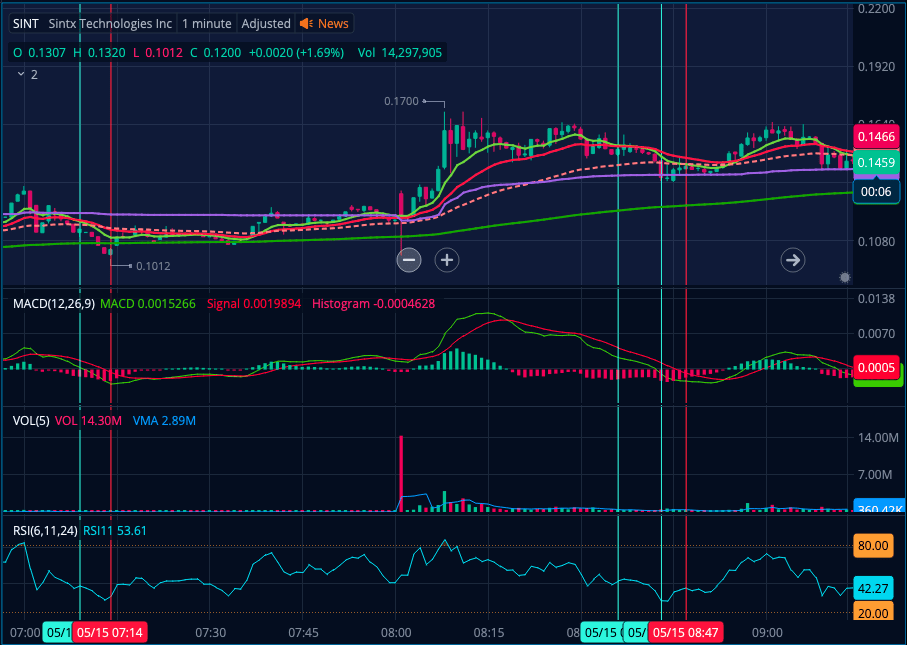
Task: Click the green 0.1459 price label
Action: coord(875,162)
